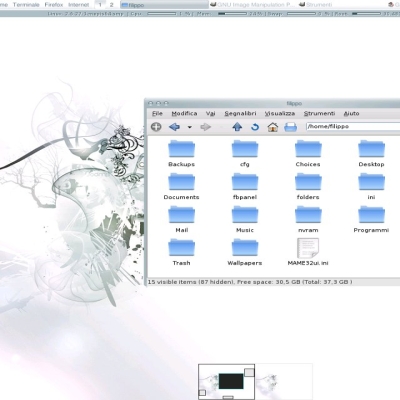Select the Documents folder

click(181, 187)
